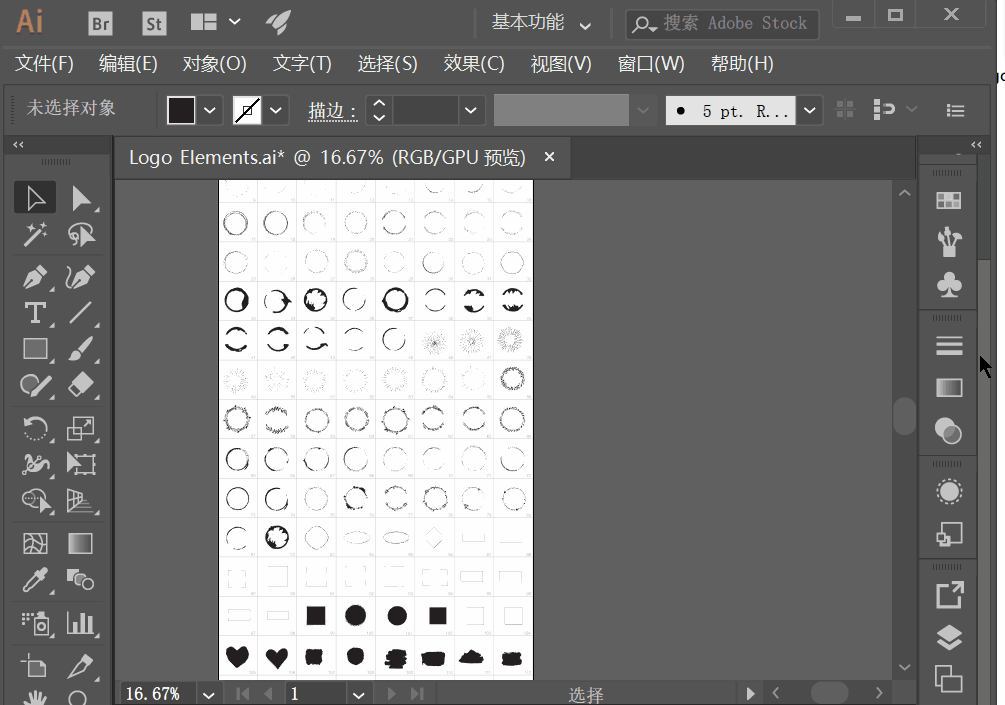This screenshot has height=705, width=1005.
Task: Open the 基本功能 workspace switcher
Action: (x=541, y=23)
